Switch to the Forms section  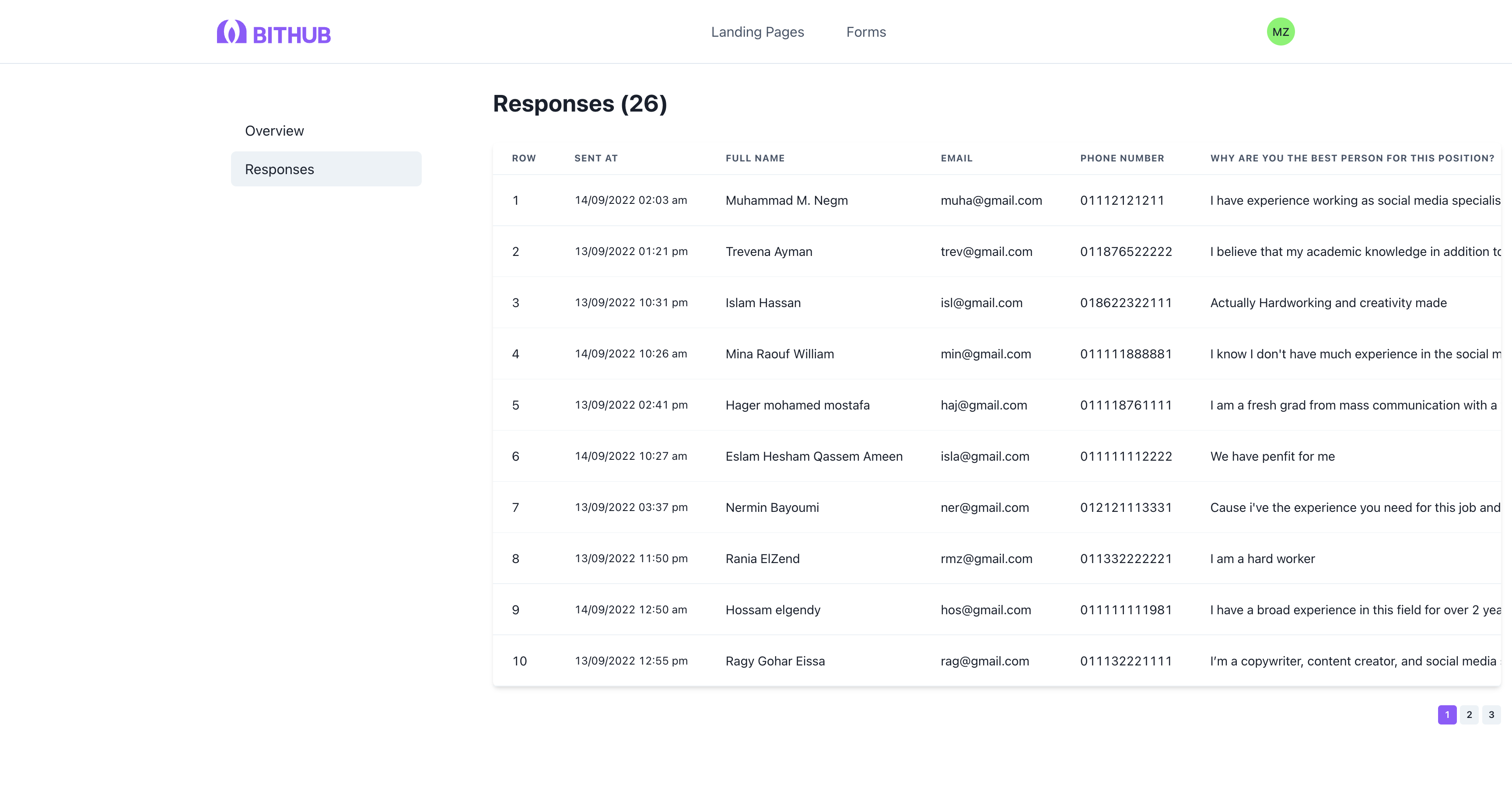point(866,31)
